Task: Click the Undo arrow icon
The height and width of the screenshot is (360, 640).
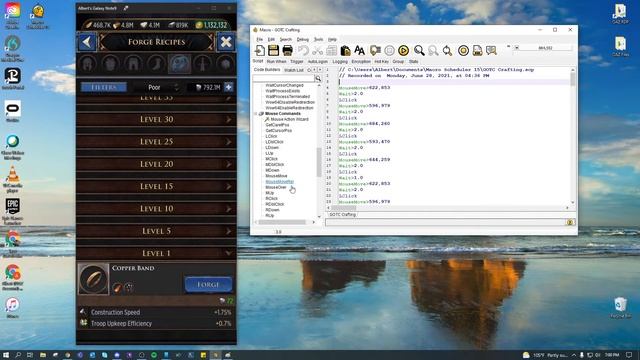Action: pos(303,51)
